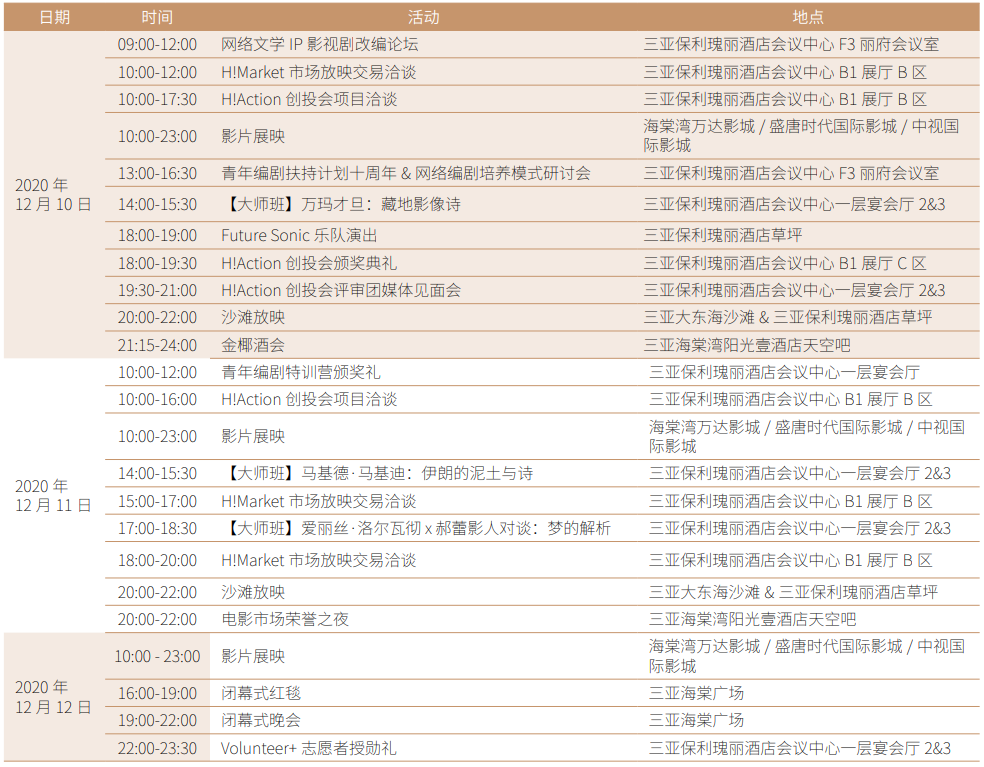Select H!Action 创投会颁奖典礼
This screenshot has width=984, height=767.
pos(309,263)
